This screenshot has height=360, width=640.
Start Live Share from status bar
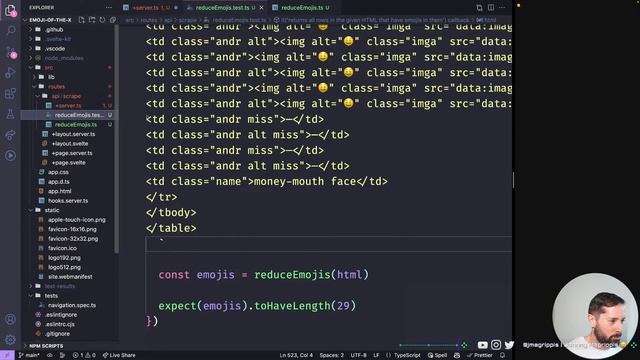119,355
